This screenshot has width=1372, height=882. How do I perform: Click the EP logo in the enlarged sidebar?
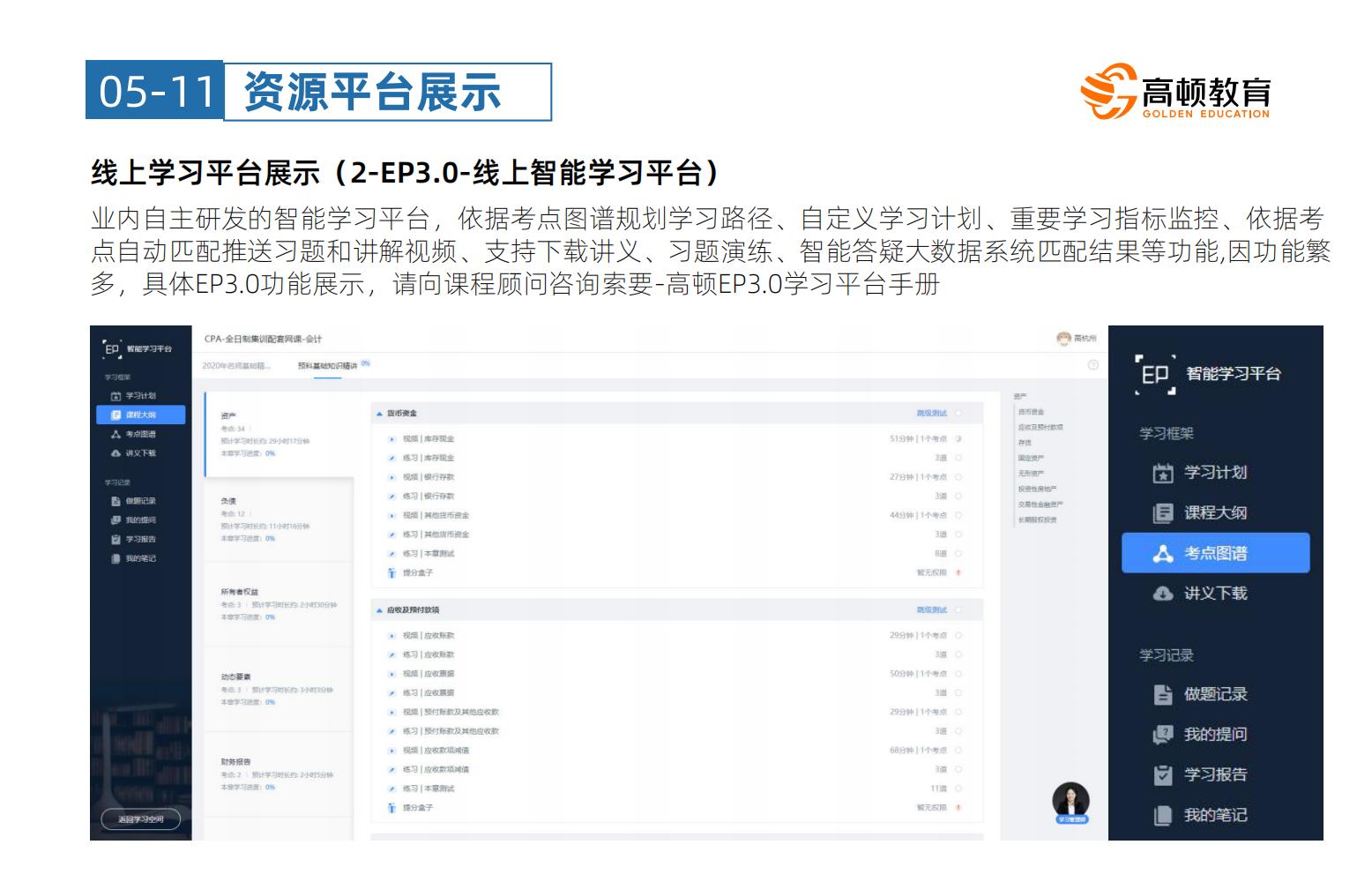[x=1154, y=374]
